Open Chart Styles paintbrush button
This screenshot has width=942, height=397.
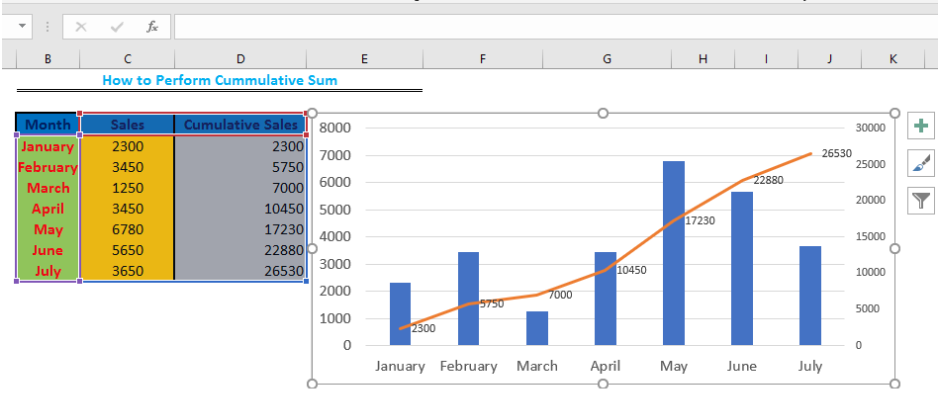(x=920, y=163)
